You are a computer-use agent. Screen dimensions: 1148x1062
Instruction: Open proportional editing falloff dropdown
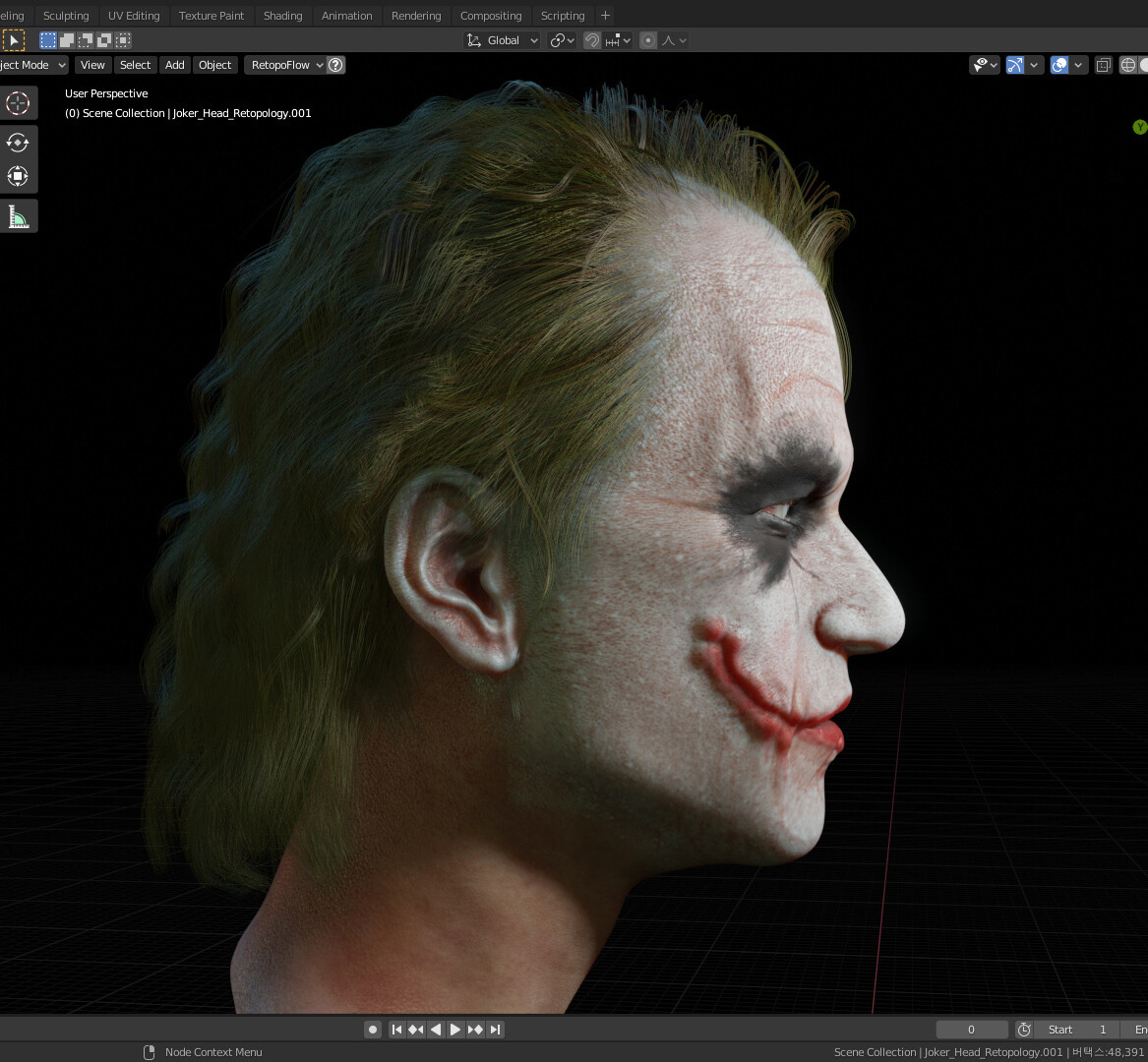click(x=674, y=40)
